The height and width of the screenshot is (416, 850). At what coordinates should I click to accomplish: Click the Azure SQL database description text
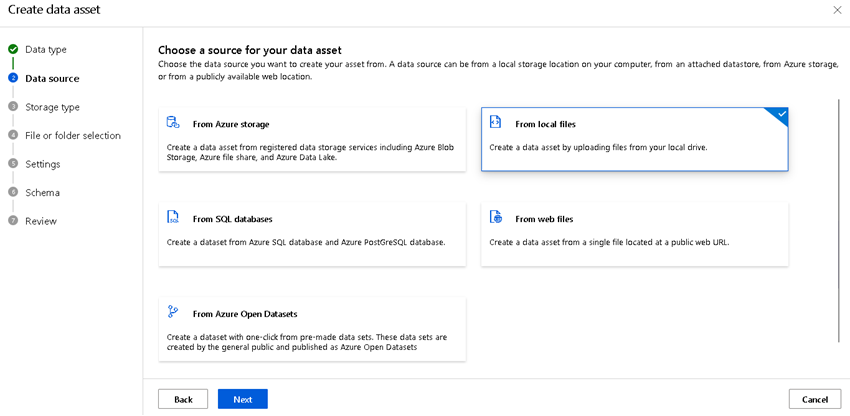pos(306,242)
